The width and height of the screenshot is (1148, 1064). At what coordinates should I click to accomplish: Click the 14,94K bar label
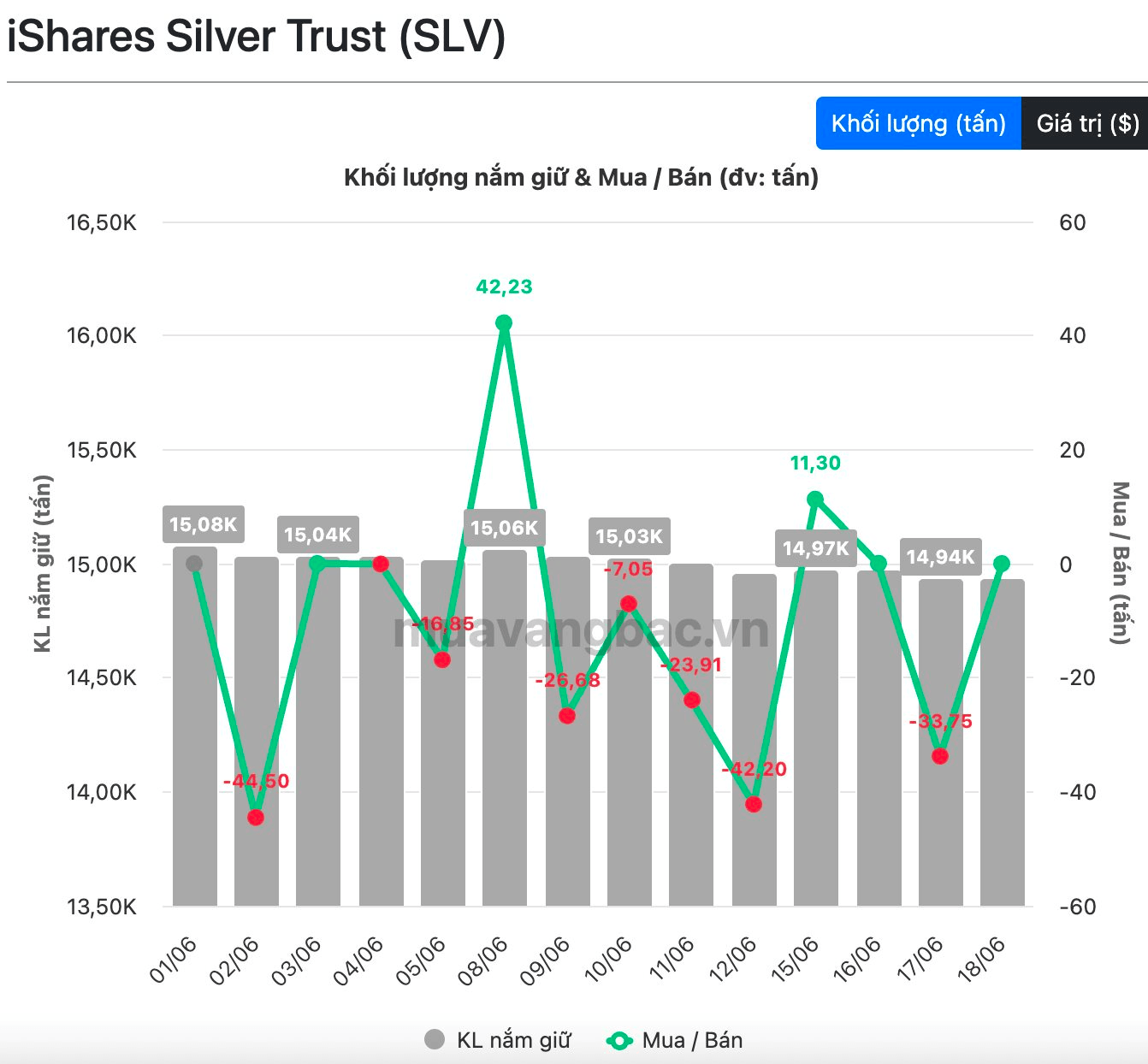pyautogui.click(x=941, y=557)
